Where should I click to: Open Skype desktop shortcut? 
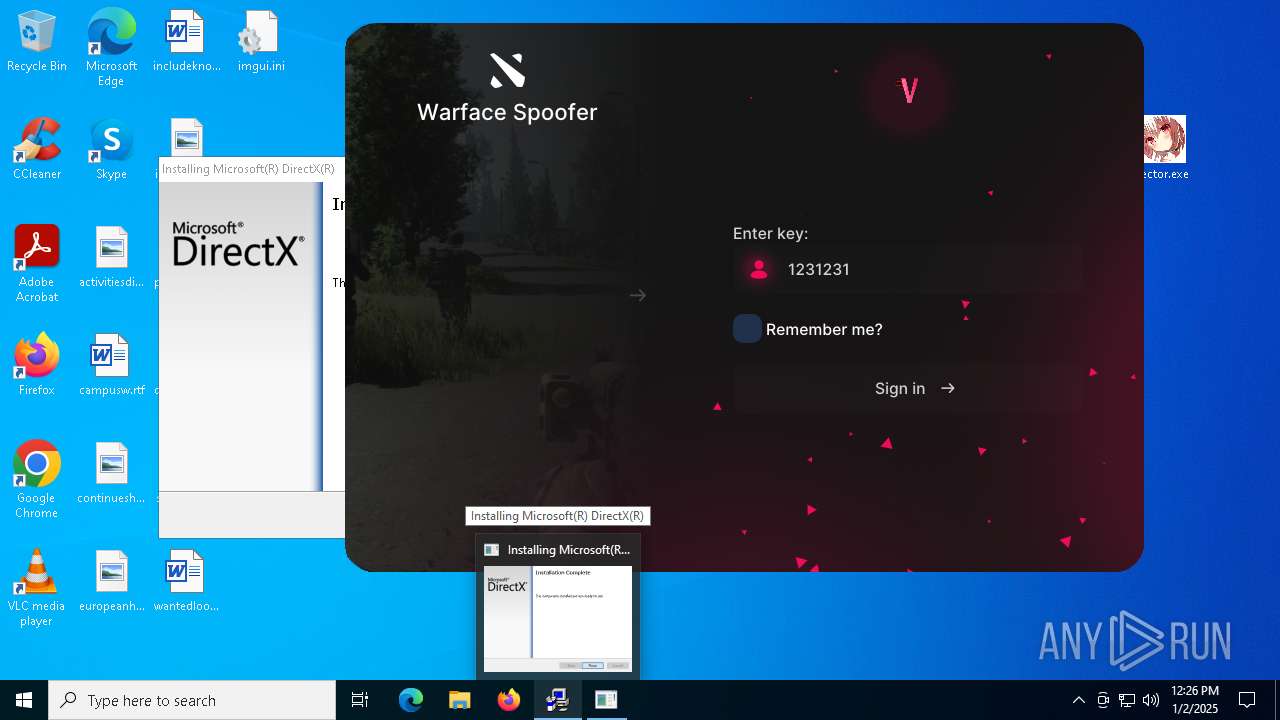pyautogui.click(x=111, y=150)
